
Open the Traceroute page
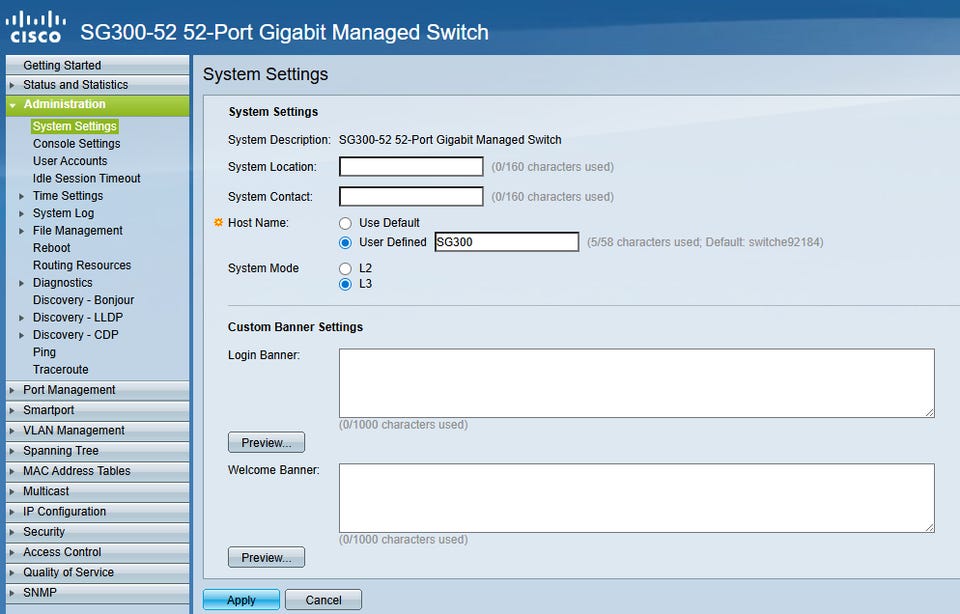click(x=61, y=370)
